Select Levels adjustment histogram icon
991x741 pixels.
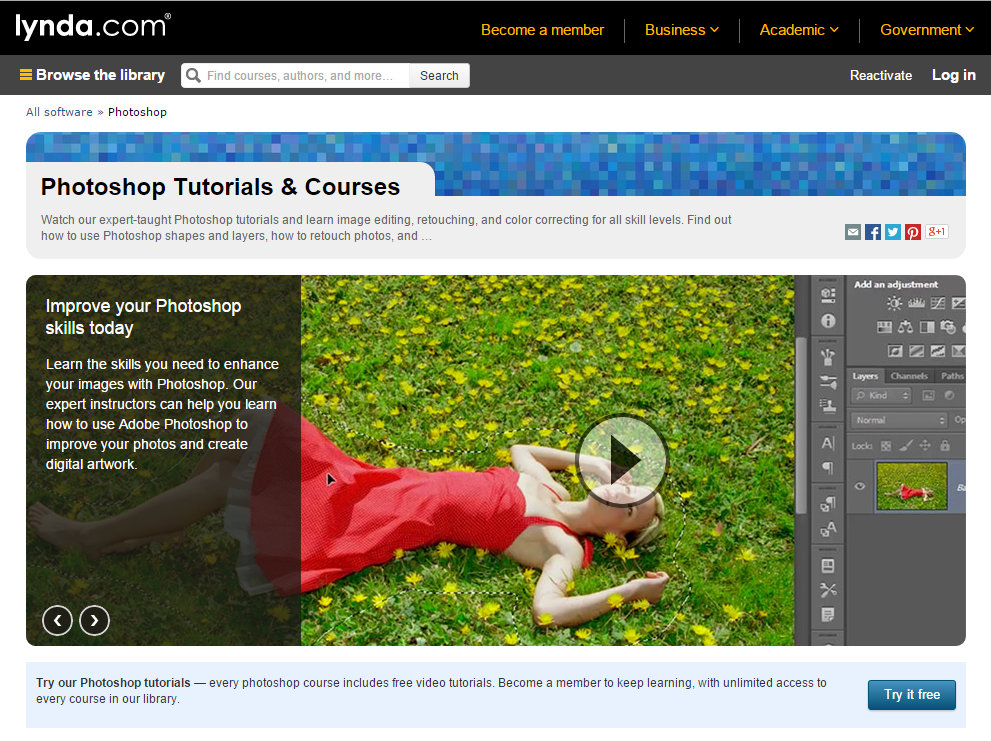coord(916,304)
